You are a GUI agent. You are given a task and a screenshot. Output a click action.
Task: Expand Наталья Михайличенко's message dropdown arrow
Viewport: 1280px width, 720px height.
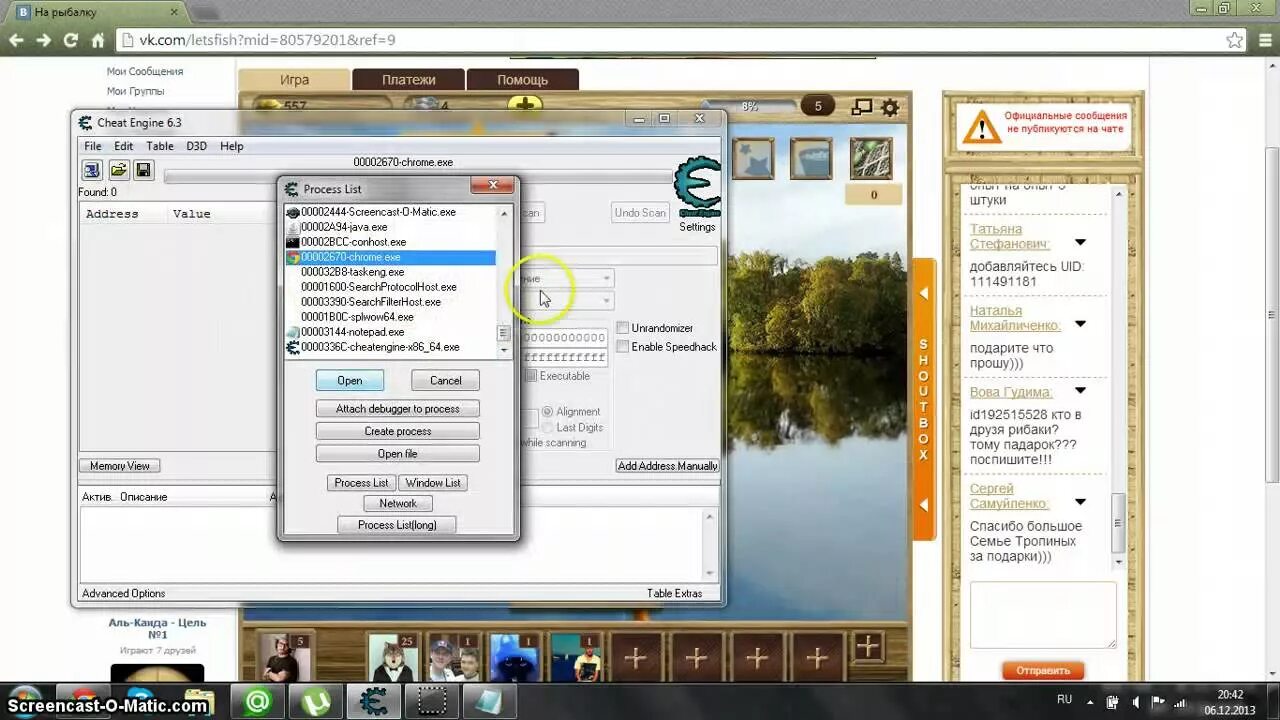[x=1080, y=324]
